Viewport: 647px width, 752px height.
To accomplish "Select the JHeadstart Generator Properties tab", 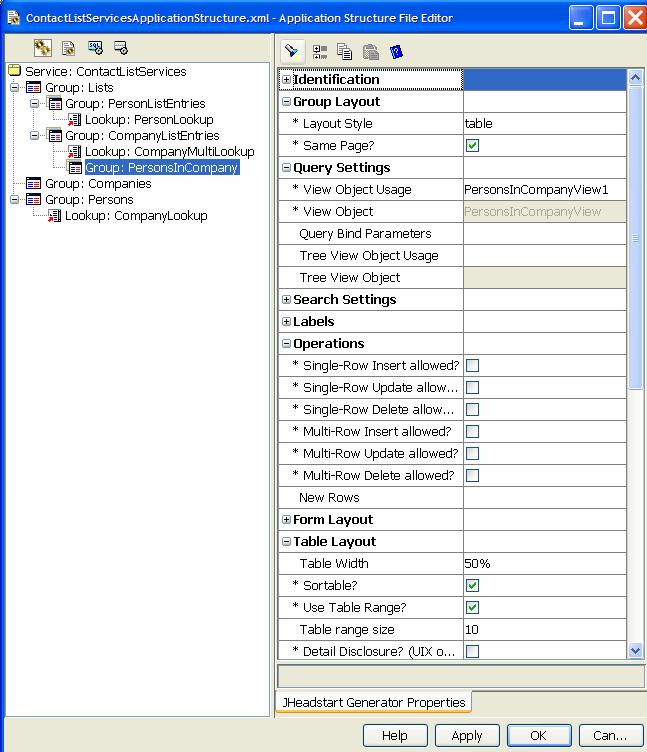I will click(374, 702).
